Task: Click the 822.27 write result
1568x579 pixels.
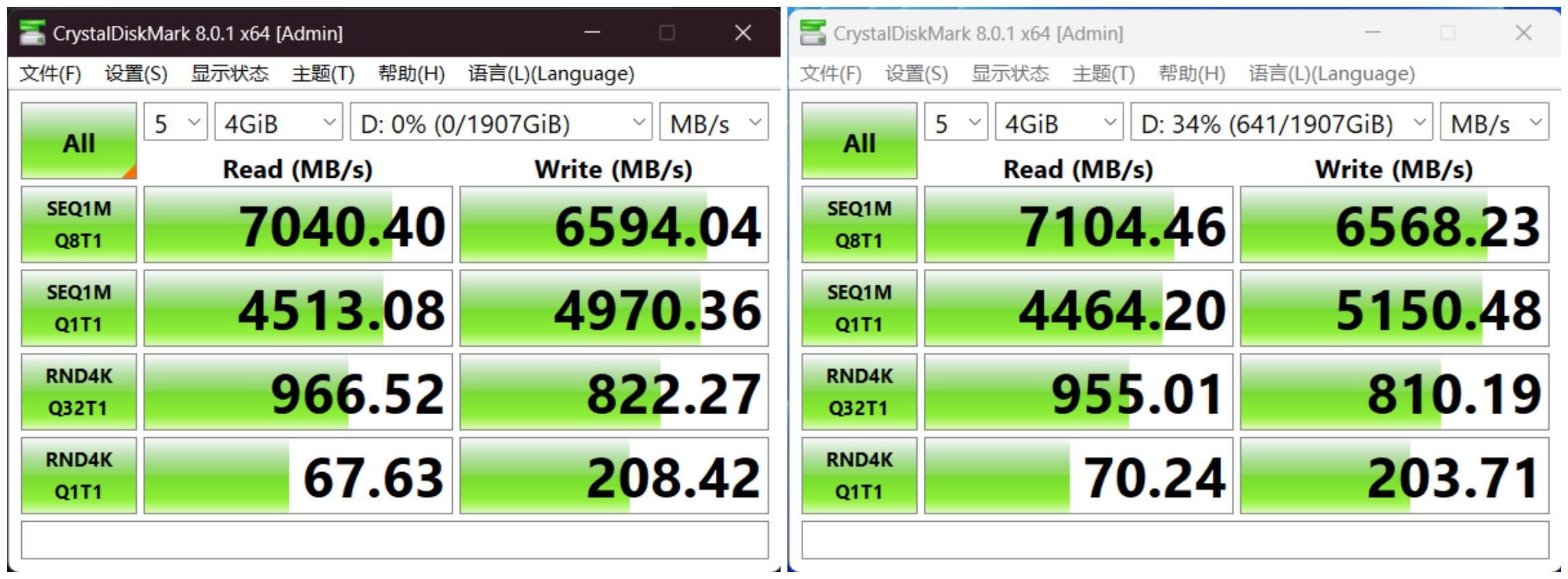Action: pyautogui.click(x=614, y=392)
